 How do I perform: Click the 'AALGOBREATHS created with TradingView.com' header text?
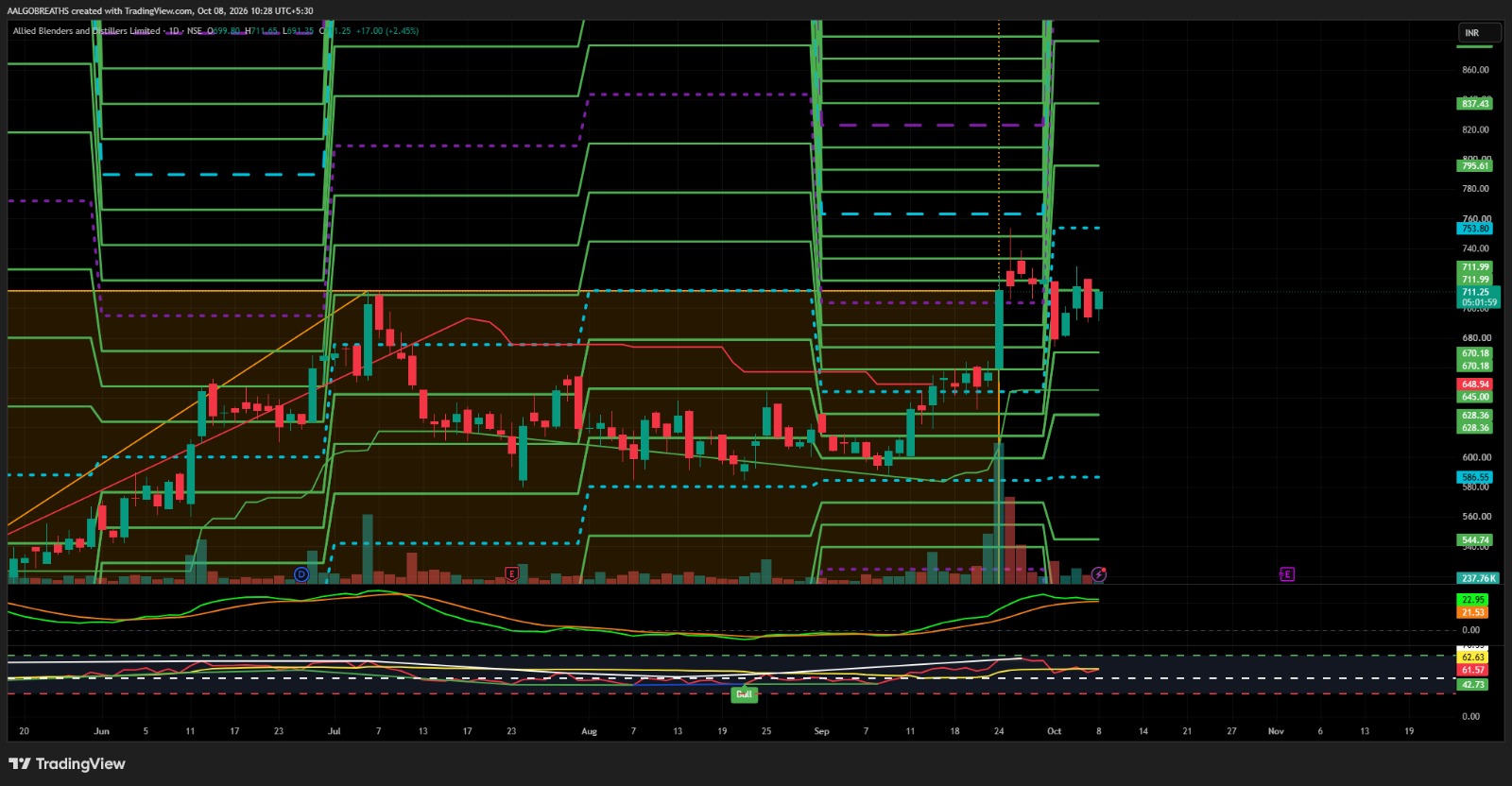tap(100, 11)
